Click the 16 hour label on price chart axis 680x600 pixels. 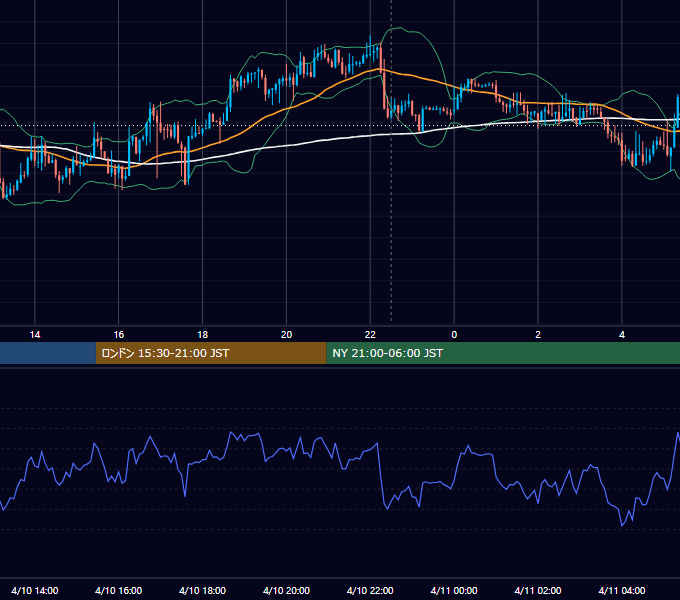[x=118, y=335]
